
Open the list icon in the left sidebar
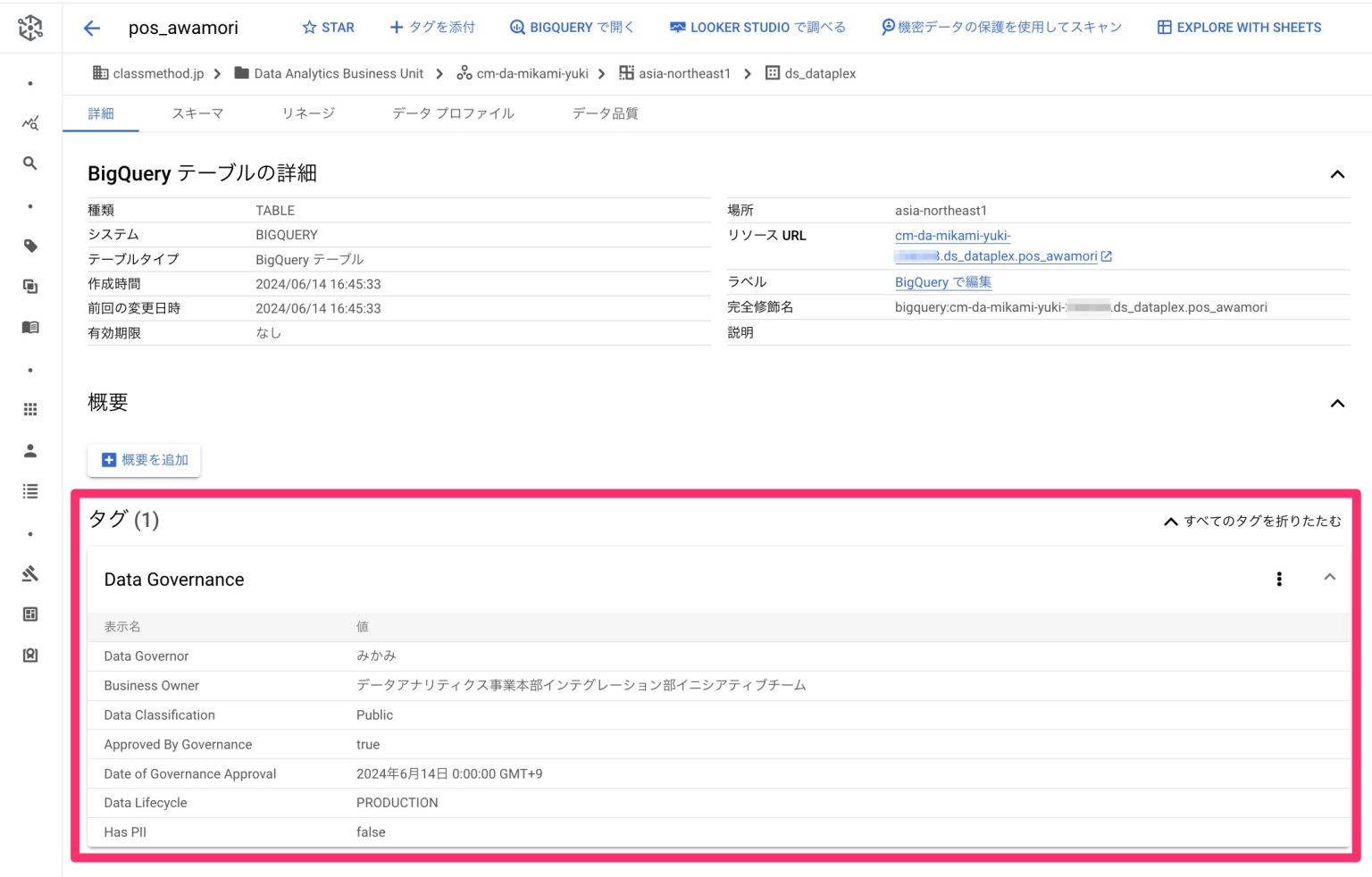(x=29, y=490)
